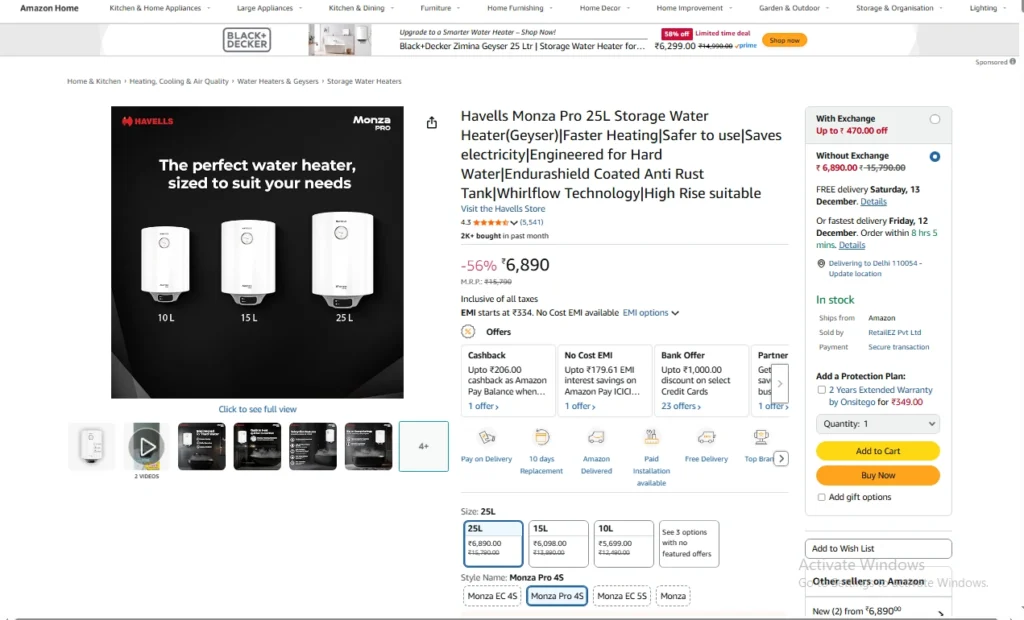Open the Kitchen & Home Appliances menu

click(x=160, y=8)
